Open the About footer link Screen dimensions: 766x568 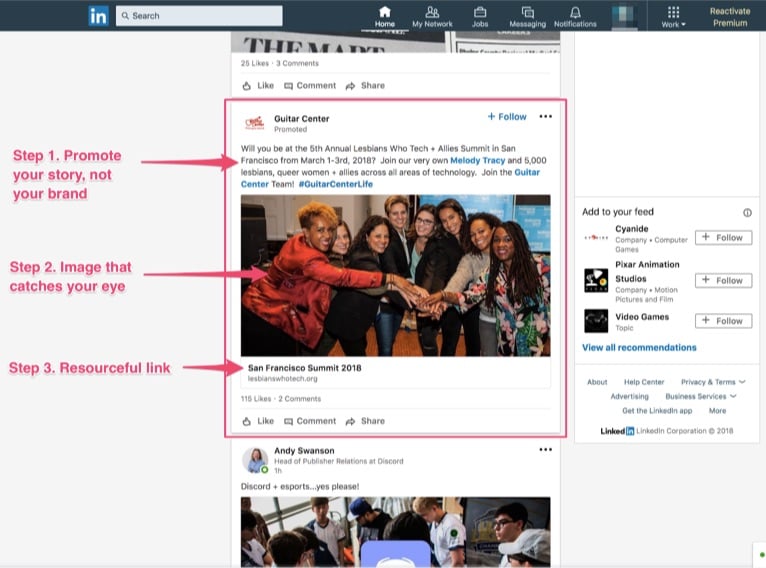click(597, 382)
